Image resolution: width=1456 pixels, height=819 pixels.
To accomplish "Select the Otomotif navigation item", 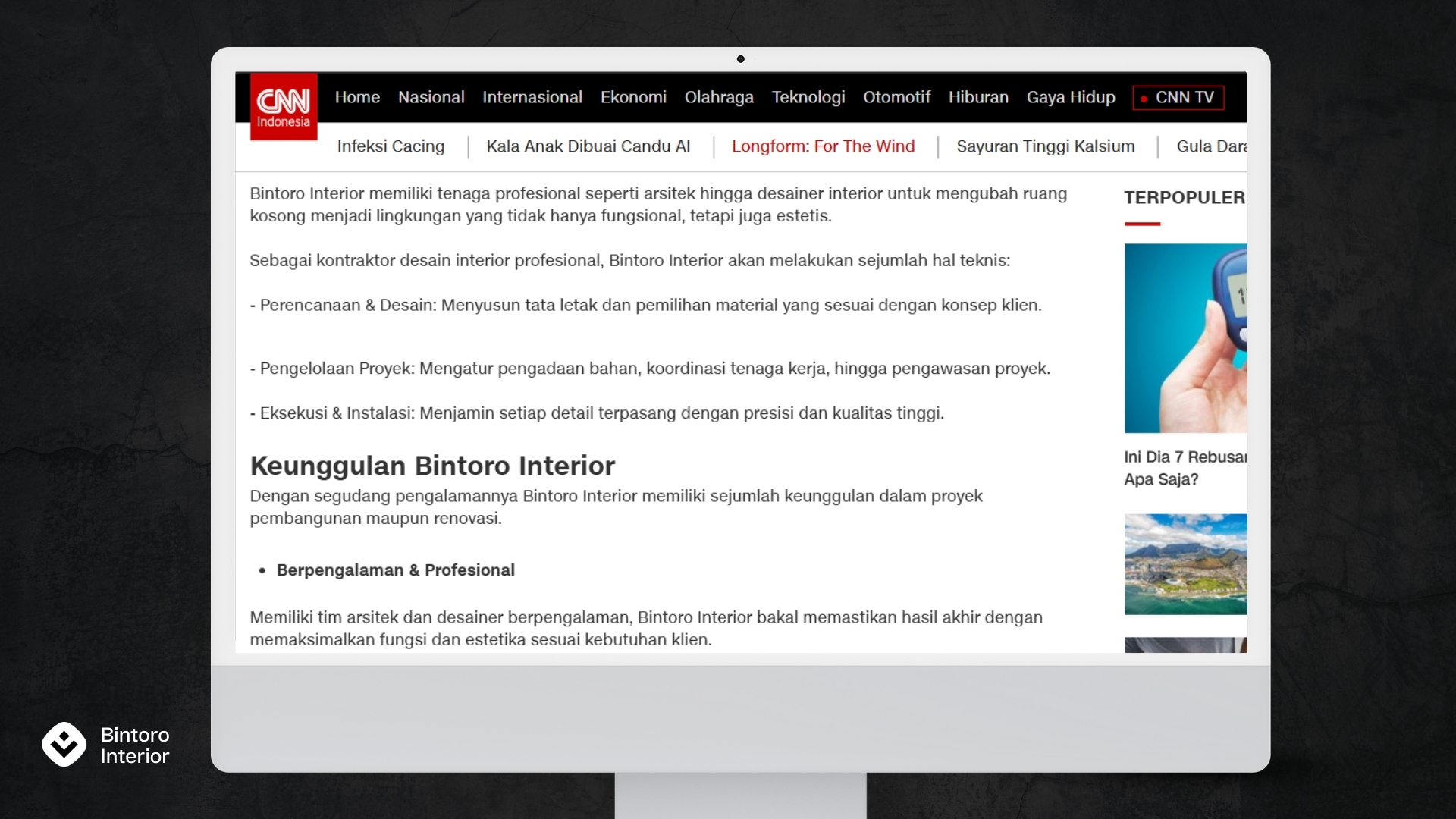I will 896,98.
